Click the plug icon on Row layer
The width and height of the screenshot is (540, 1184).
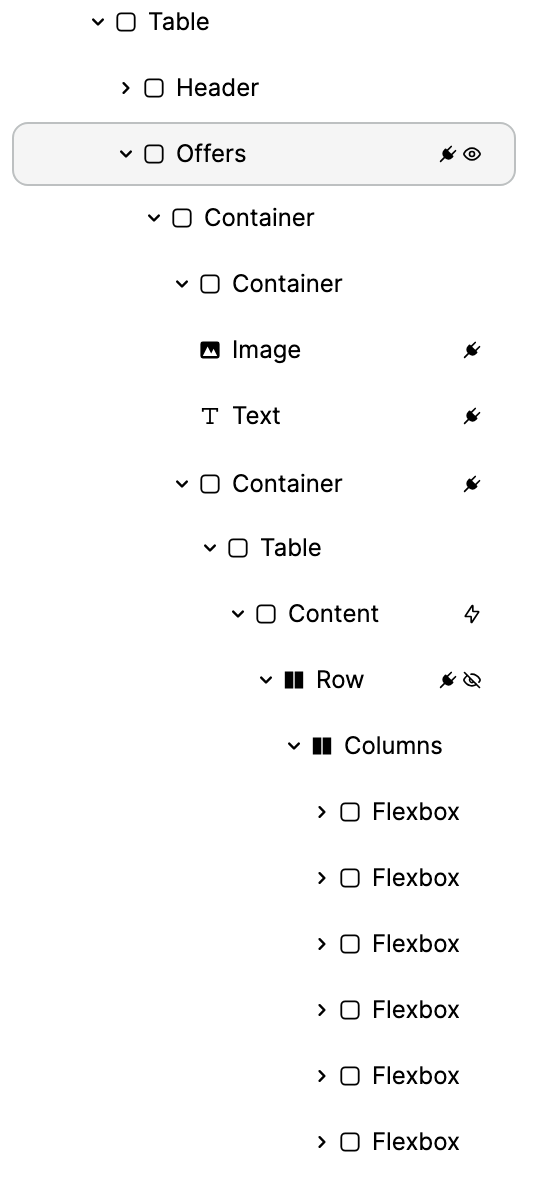pyautogui.click(x=448, y=680)
